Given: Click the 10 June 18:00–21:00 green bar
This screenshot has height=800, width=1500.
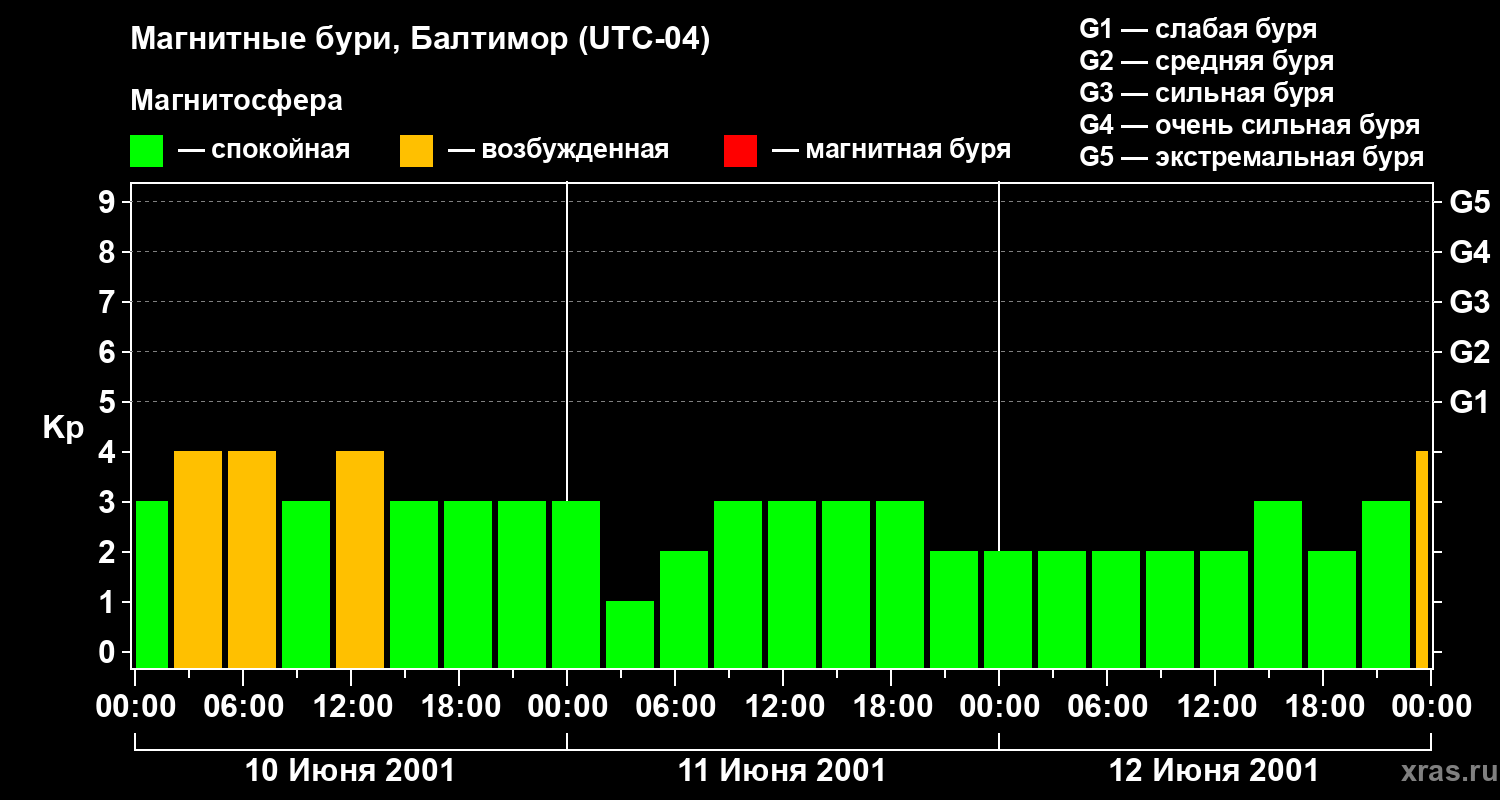Looking at the screenshot, I should pos(468,585).
